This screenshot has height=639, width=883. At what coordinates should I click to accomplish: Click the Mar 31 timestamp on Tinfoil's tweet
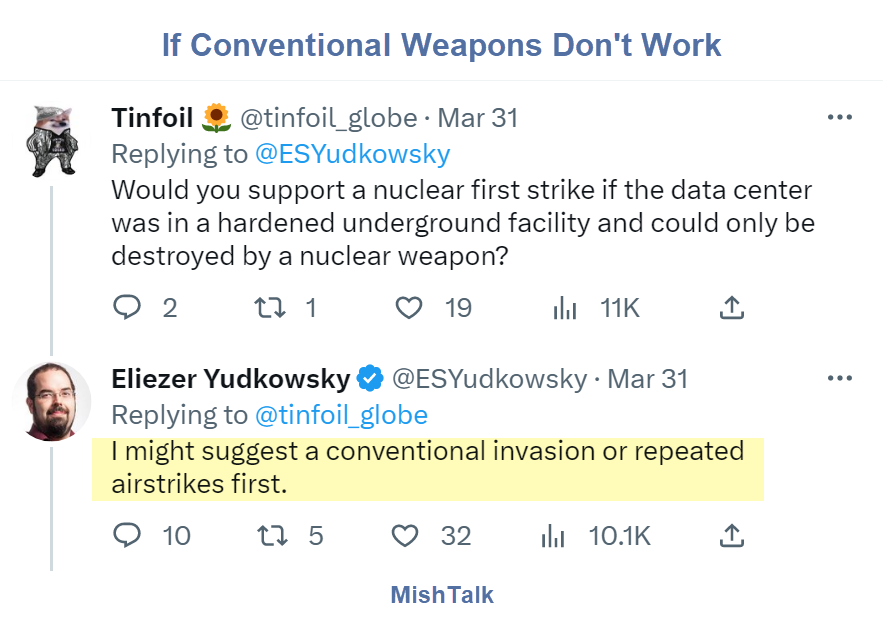pos(478,118)
